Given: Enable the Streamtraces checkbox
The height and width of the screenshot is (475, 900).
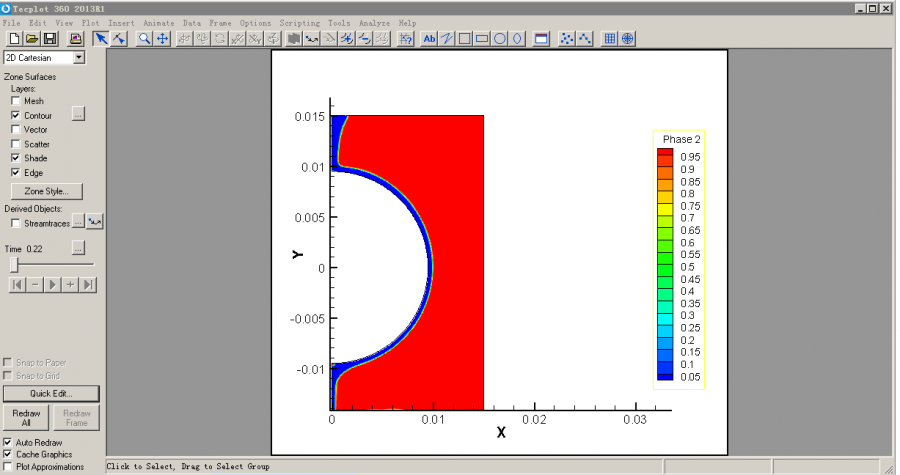Looking at the screenshot, I should pos(16,223).
